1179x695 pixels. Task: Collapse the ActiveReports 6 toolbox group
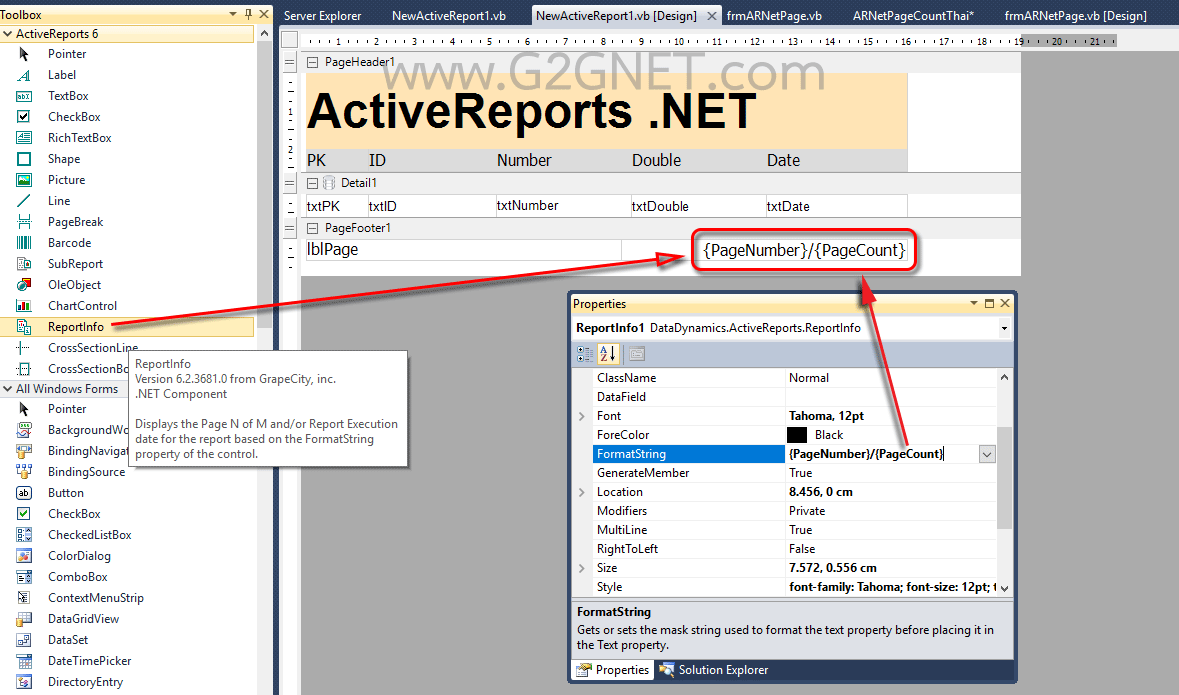tap(8, 34)
